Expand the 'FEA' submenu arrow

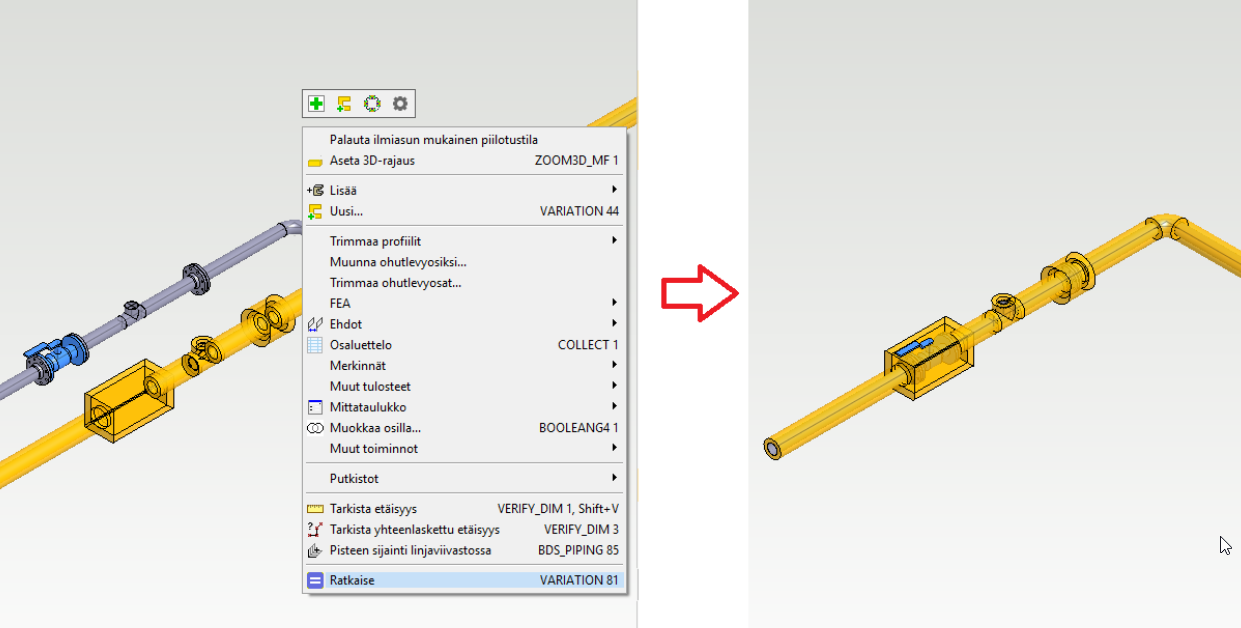coord(615,303)
